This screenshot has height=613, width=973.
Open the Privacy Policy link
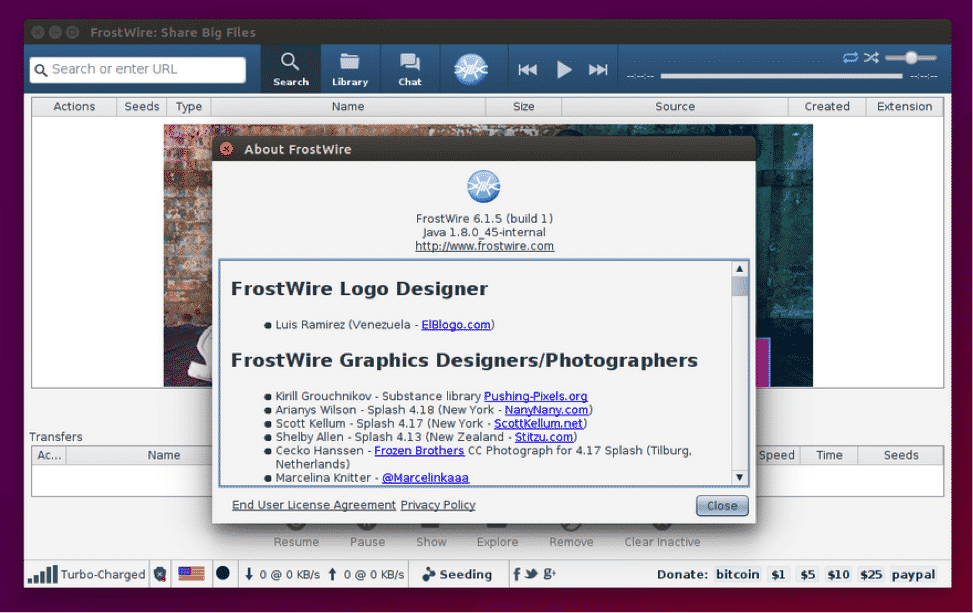(x=438, y=505)
